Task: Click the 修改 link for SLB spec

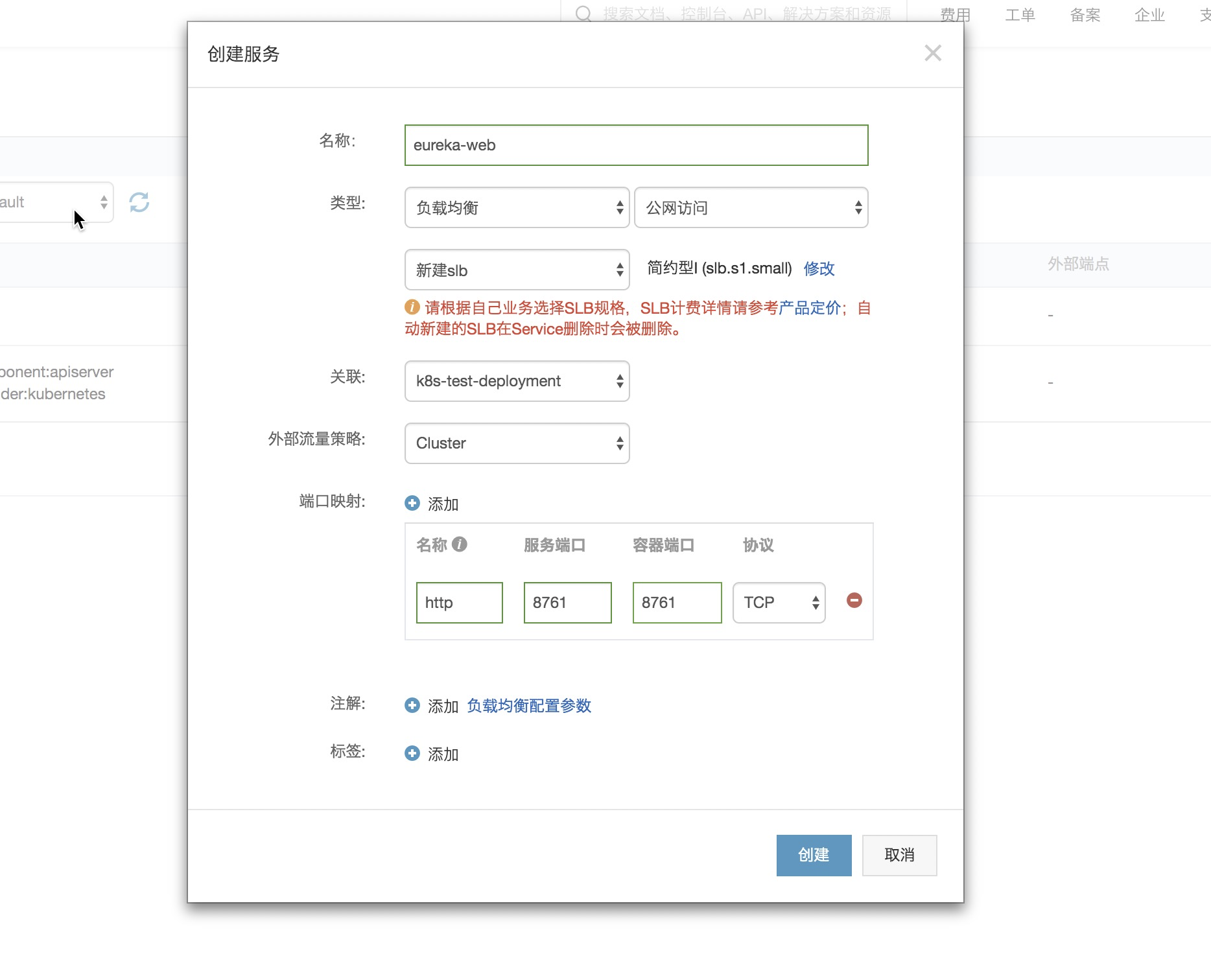Action: point(819,268)
